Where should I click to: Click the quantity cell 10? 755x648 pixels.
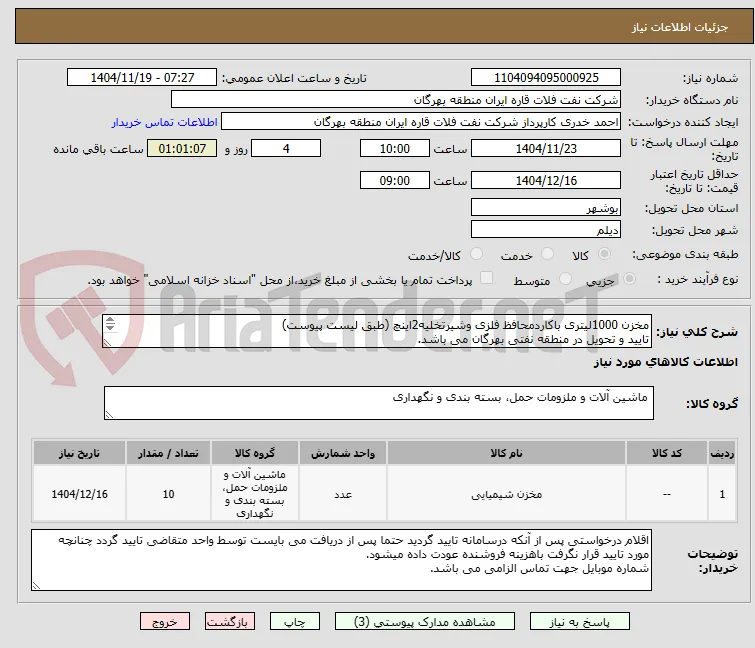point(168,494)
